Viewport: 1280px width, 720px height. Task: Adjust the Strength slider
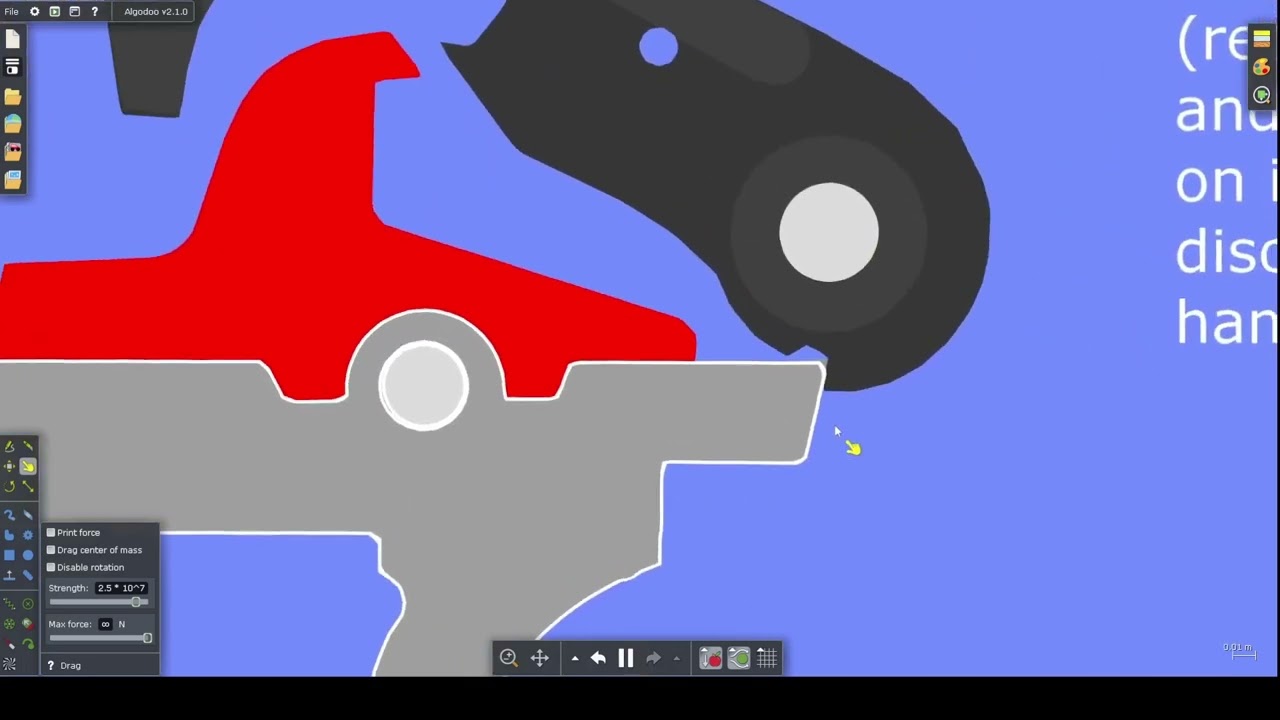coord(99,602)
